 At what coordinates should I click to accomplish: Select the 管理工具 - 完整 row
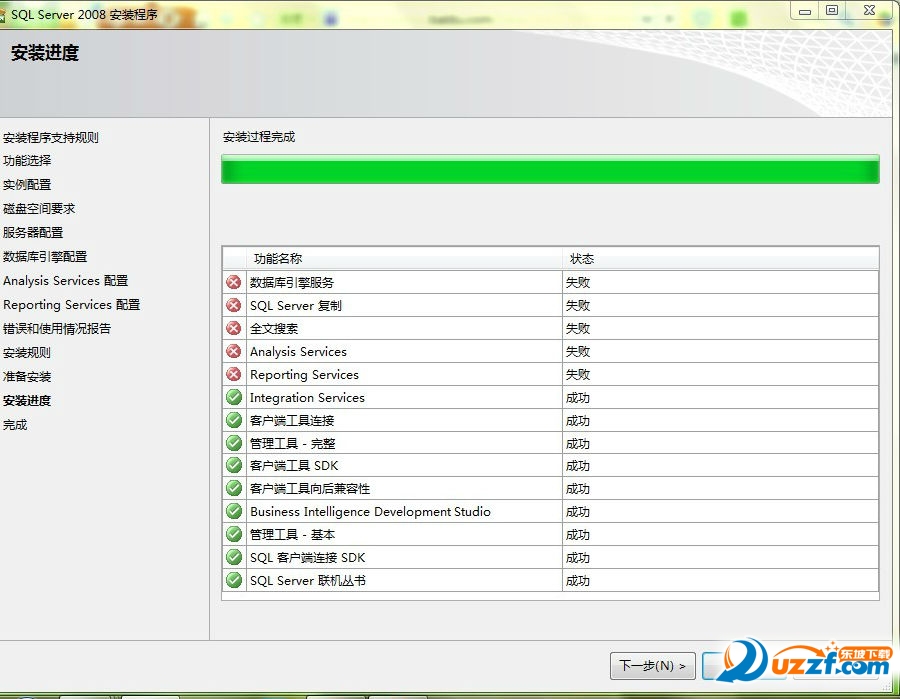[x=293, y=443]
